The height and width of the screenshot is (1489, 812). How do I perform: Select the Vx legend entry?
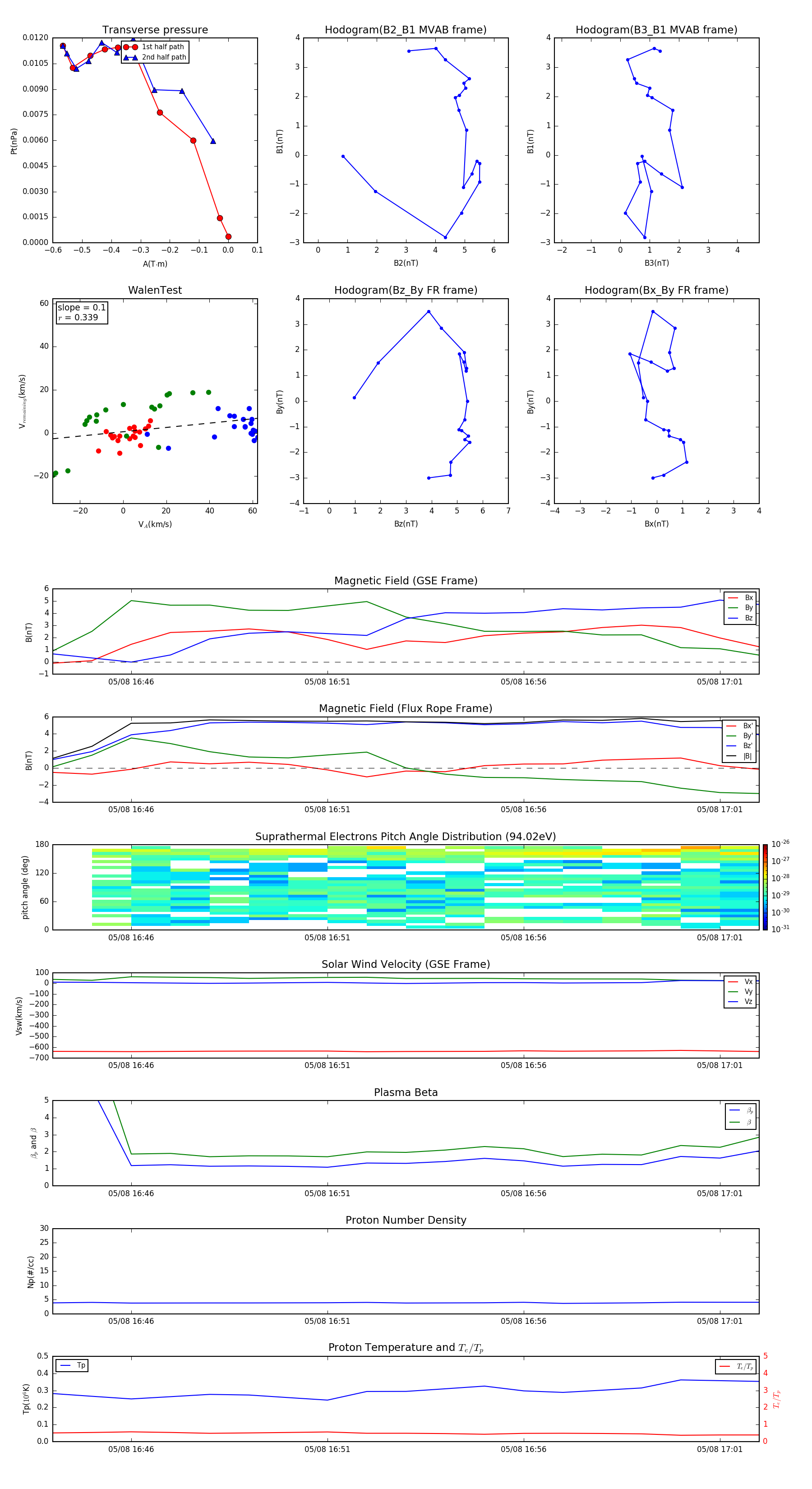coord(740,981)
